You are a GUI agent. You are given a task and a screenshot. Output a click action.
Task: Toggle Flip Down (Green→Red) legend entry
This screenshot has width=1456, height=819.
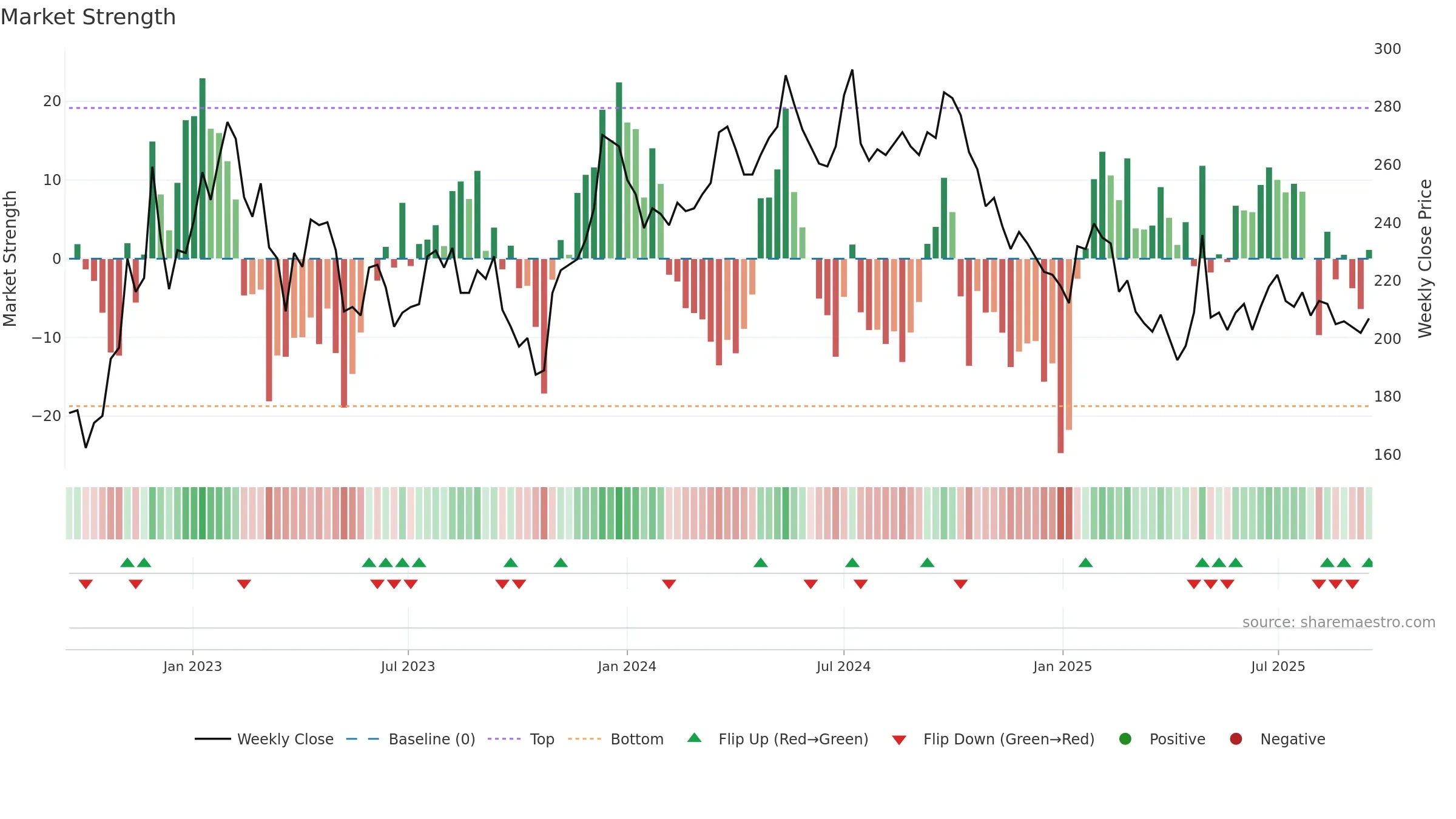click(993, 739)
